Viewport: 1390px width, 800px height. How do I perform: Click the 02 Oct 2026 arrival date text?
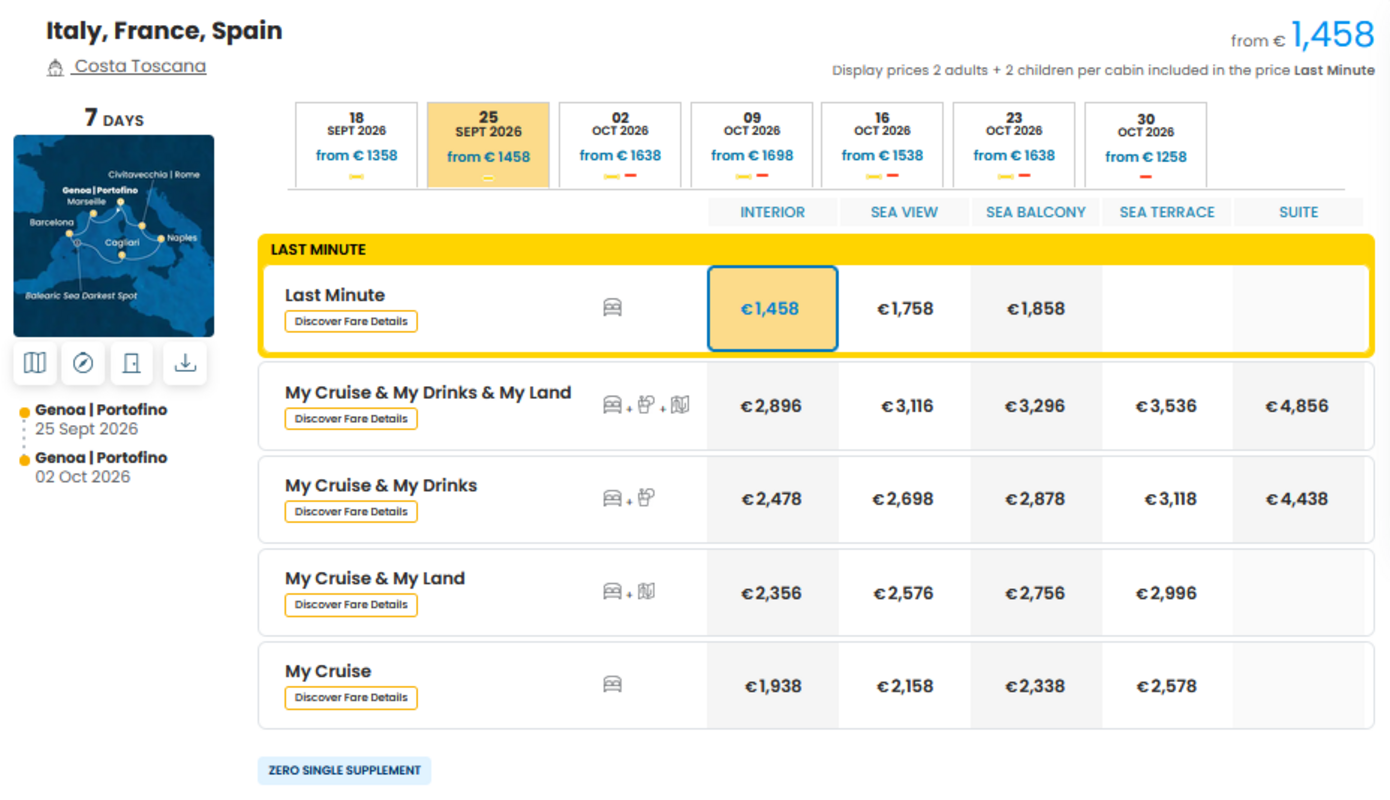[x=83, y=477]
